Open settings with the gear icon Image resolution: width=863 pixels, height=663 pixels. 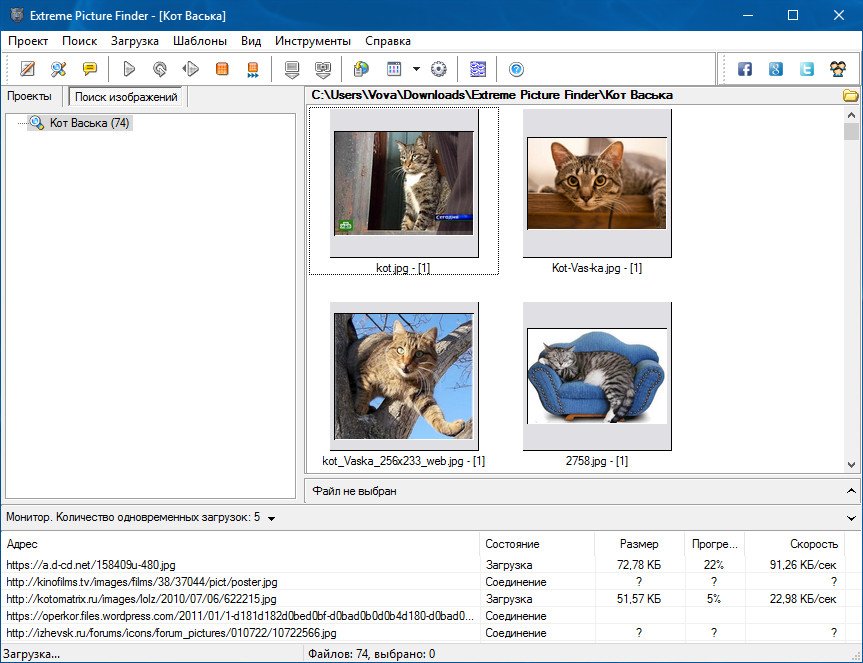pos(439,69)
